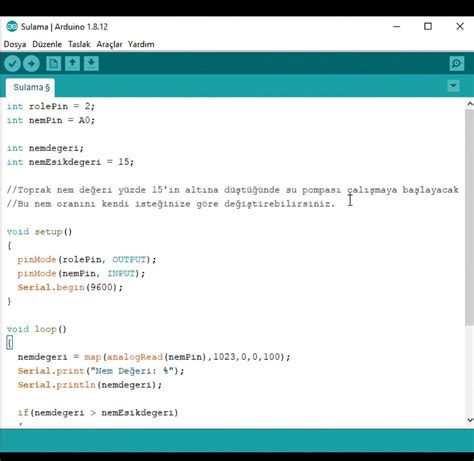Open the Araçlar menu

pos(109,44)
